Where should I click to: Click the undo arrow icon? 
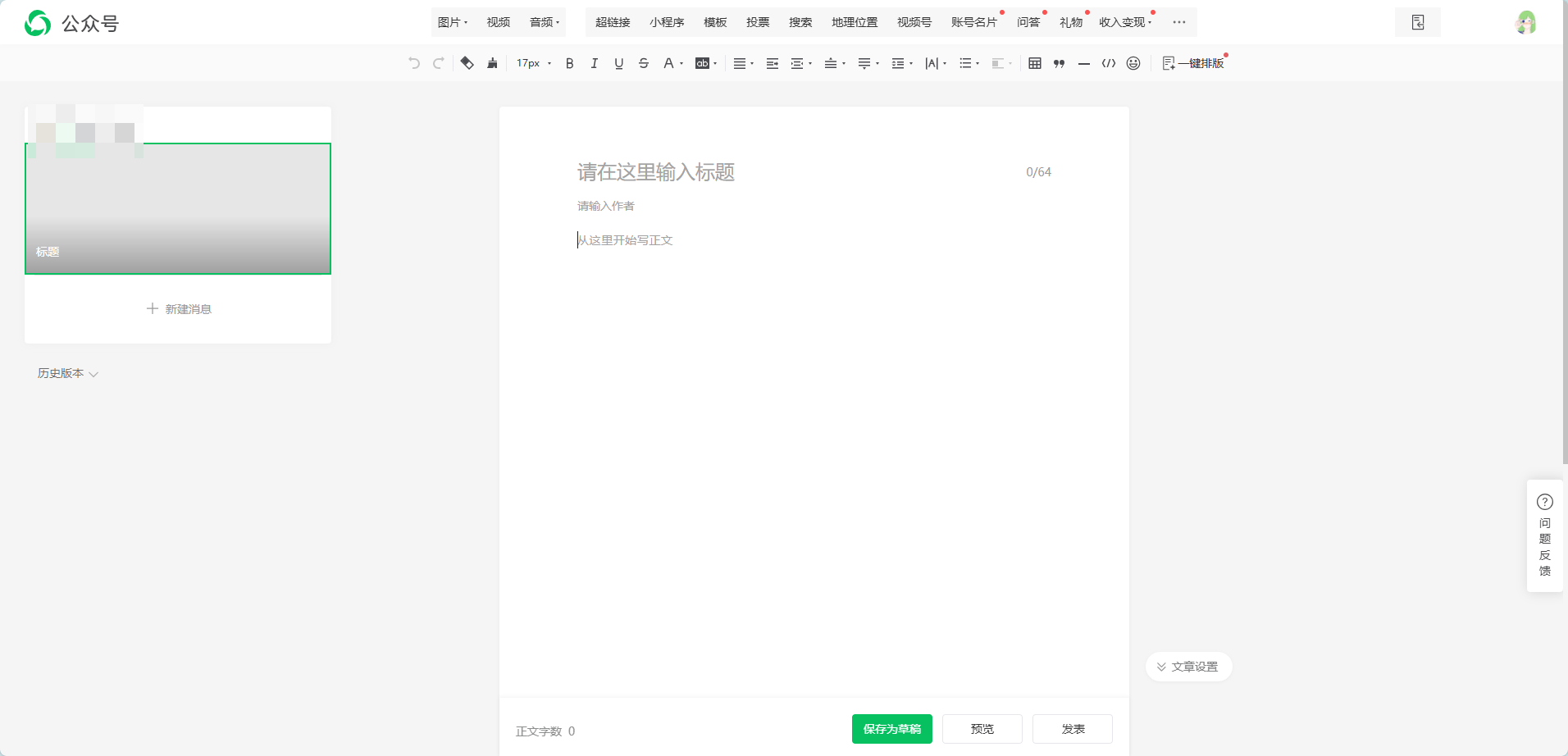coord(414,63)
